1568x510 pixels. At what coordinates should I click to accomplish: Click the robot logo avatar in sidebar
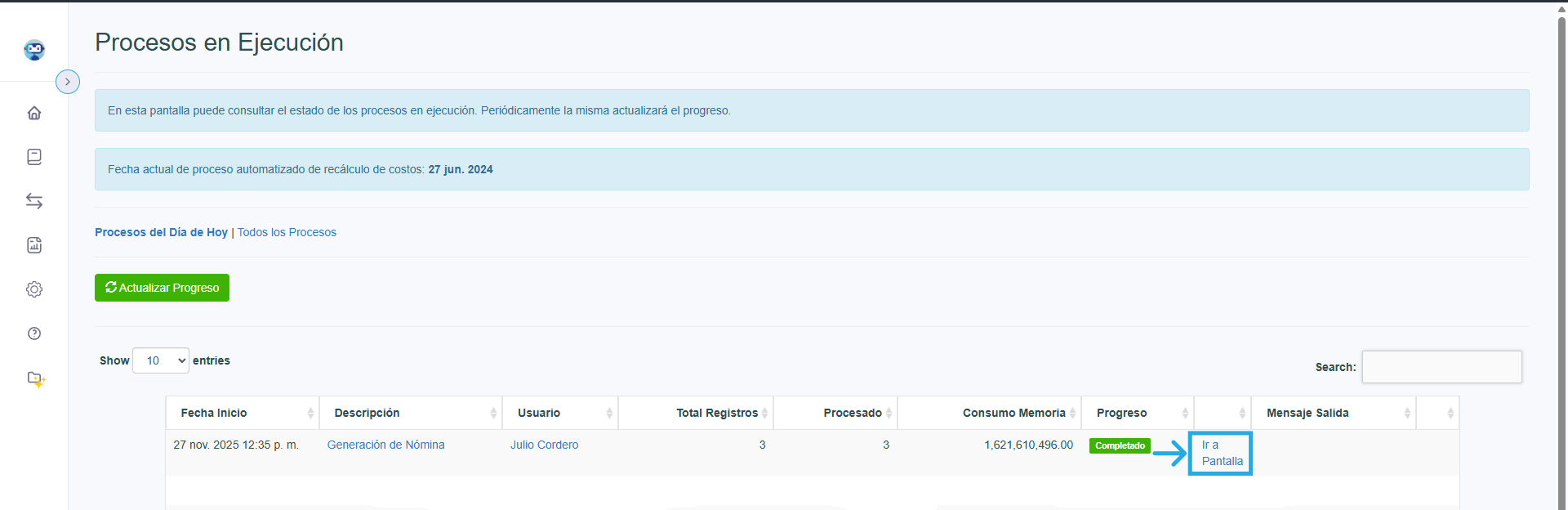point(34,50)
